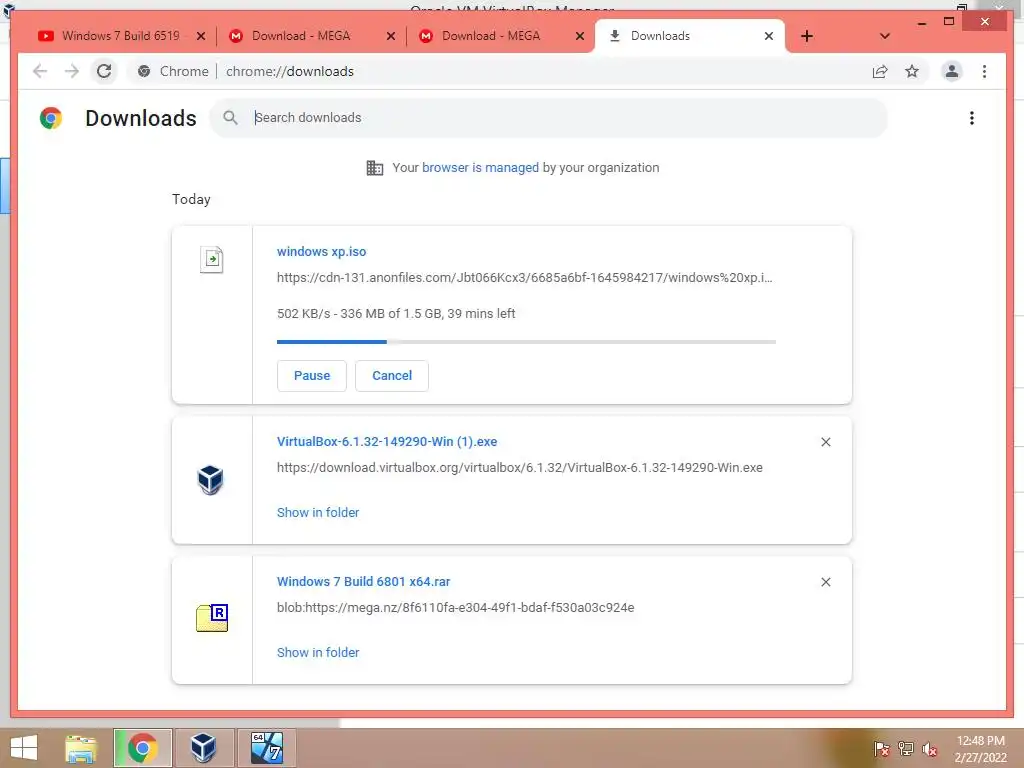Image resolution: width=1024 pixels, height=768 pixels.
Task: Switch to the Windows 7 Build 6519 tab
Action: pyautogui.click(x=120, y=36)
